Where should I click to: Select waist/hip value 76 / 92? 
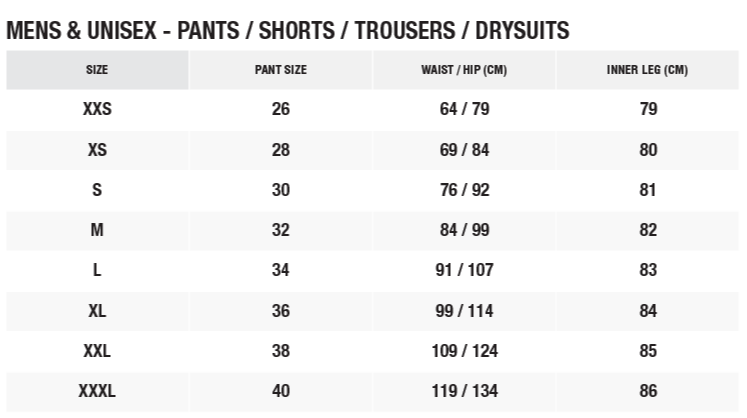(x=464, y=190)
